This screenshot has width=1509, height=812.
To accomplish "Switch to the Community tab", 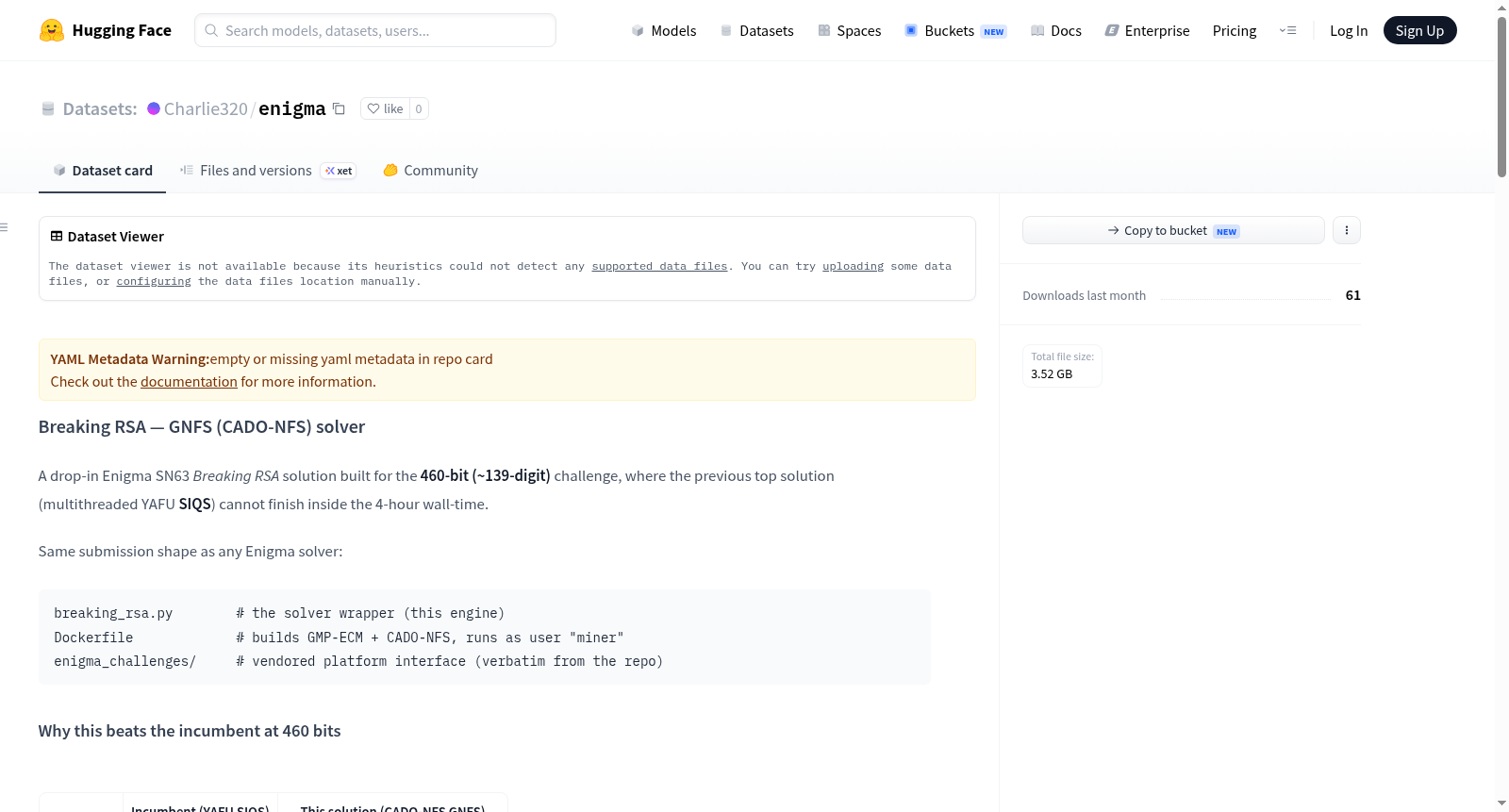I will [x=430, y=170].
